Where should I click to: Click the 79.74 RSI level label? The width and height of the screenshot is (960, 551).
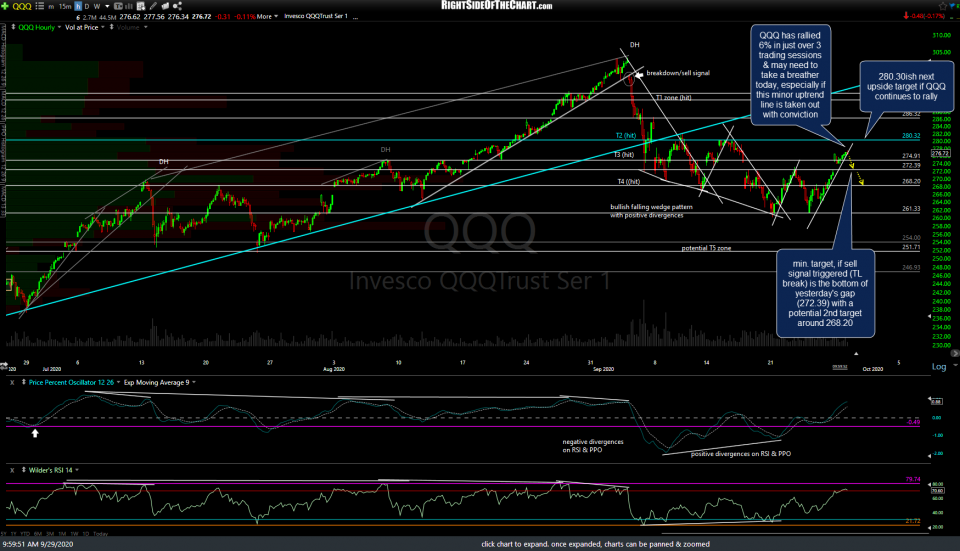913,479
